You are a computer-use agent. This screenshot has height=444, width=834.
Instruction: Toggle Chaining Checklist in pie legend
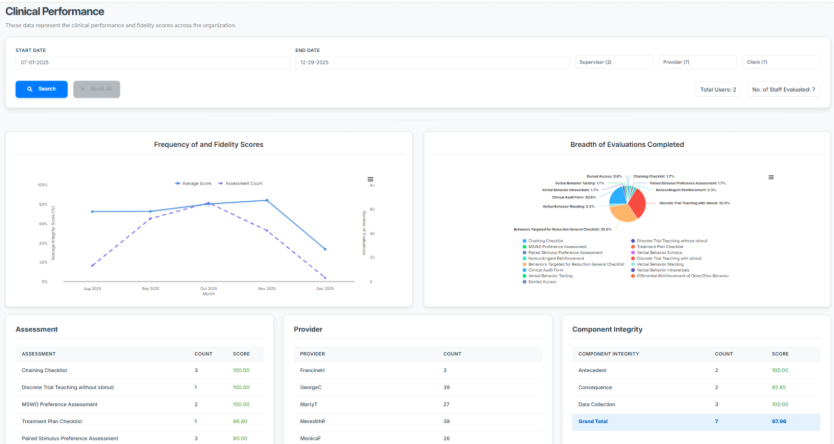543,241
